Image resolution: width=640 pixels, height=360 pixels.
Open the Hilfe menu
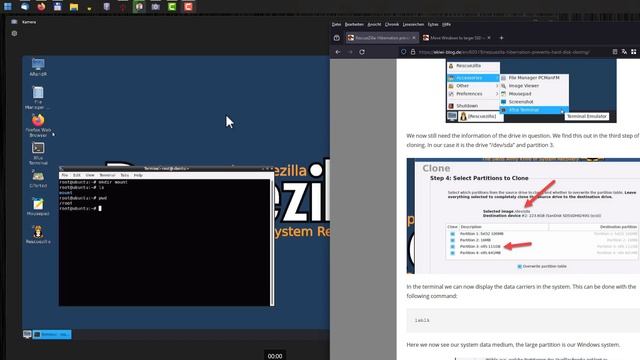[447, 24]
